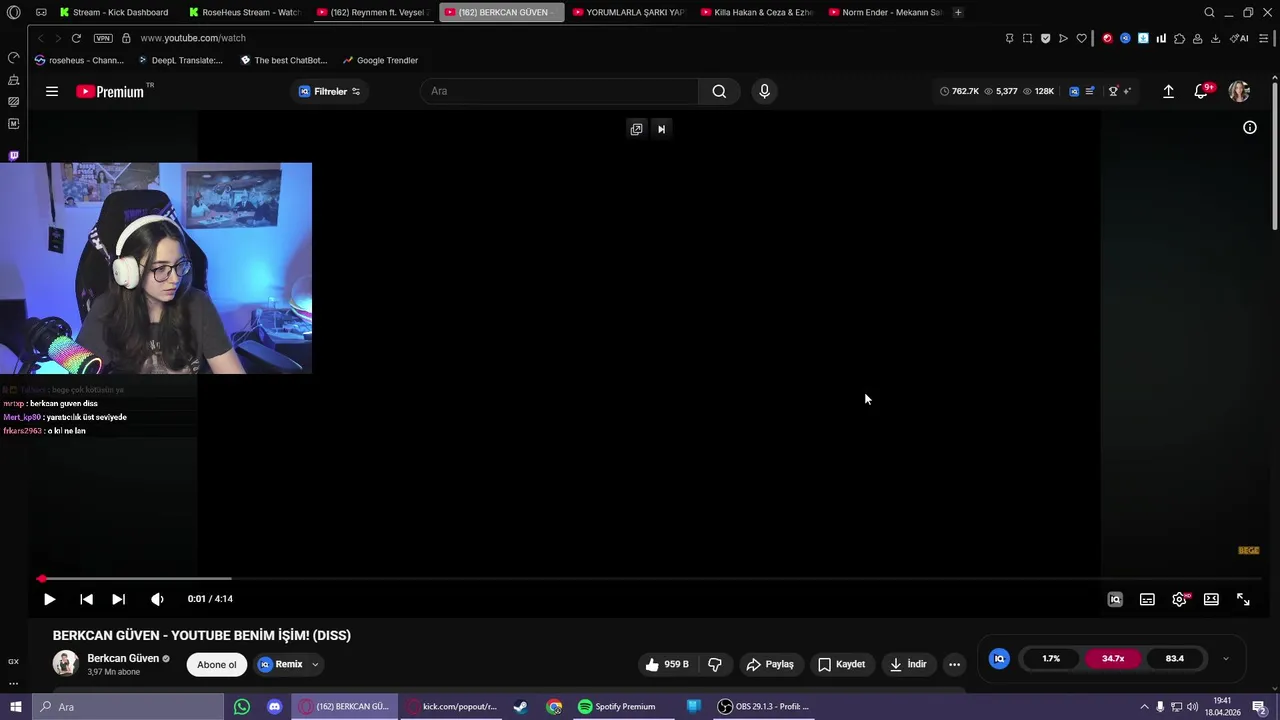
Task: Expand Remix dropdown chevron
Action: click(315, 664)
